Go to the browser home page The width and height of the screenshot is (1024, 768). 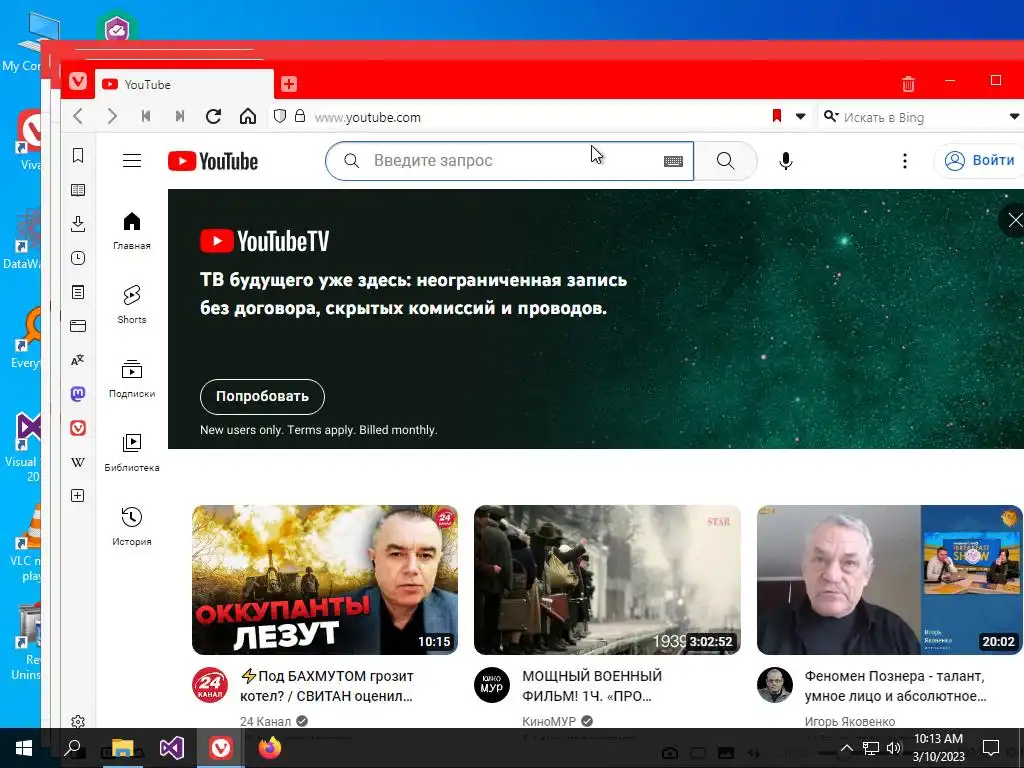click(248, 116)
